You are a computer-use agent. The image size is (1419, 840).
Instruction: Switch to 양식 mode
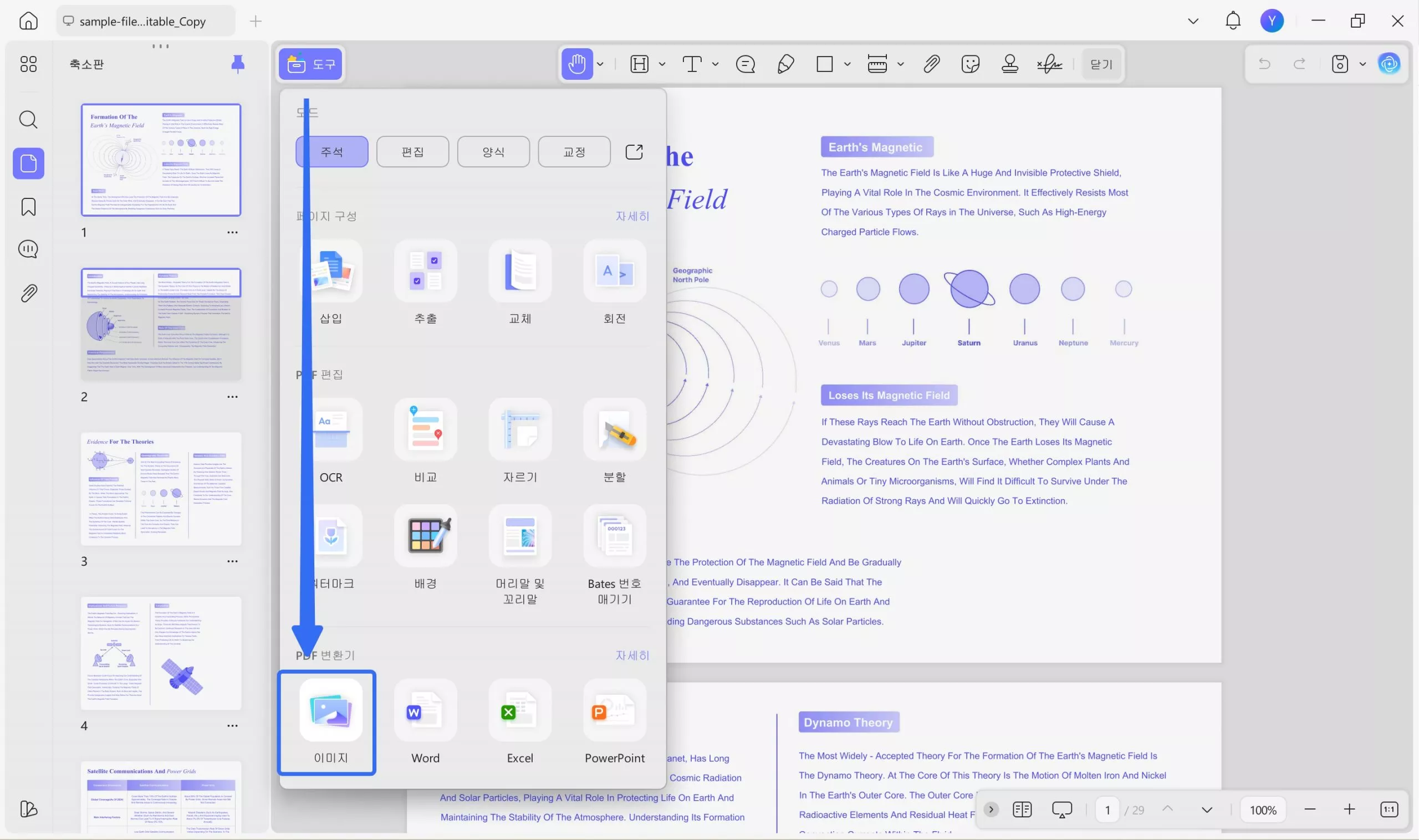(x=493, y=152)
